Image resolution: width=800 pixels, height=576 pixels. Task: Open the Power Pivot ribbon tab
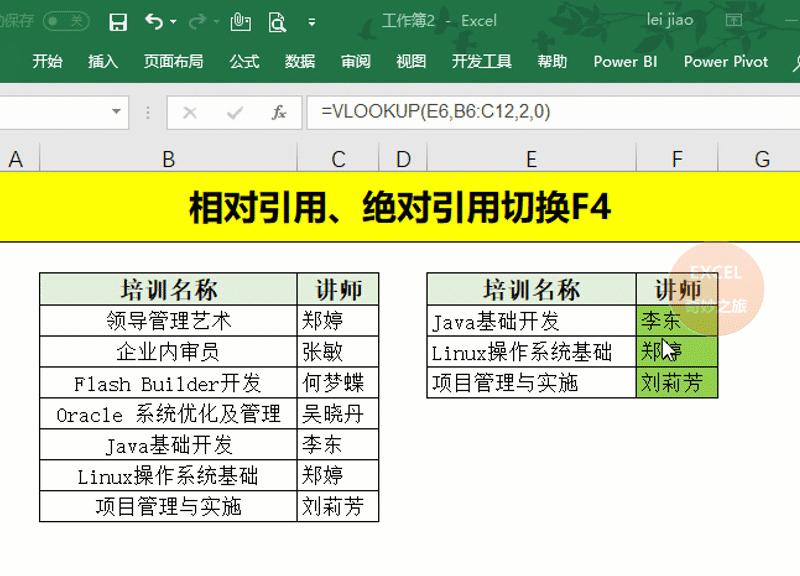click(726, 61)
